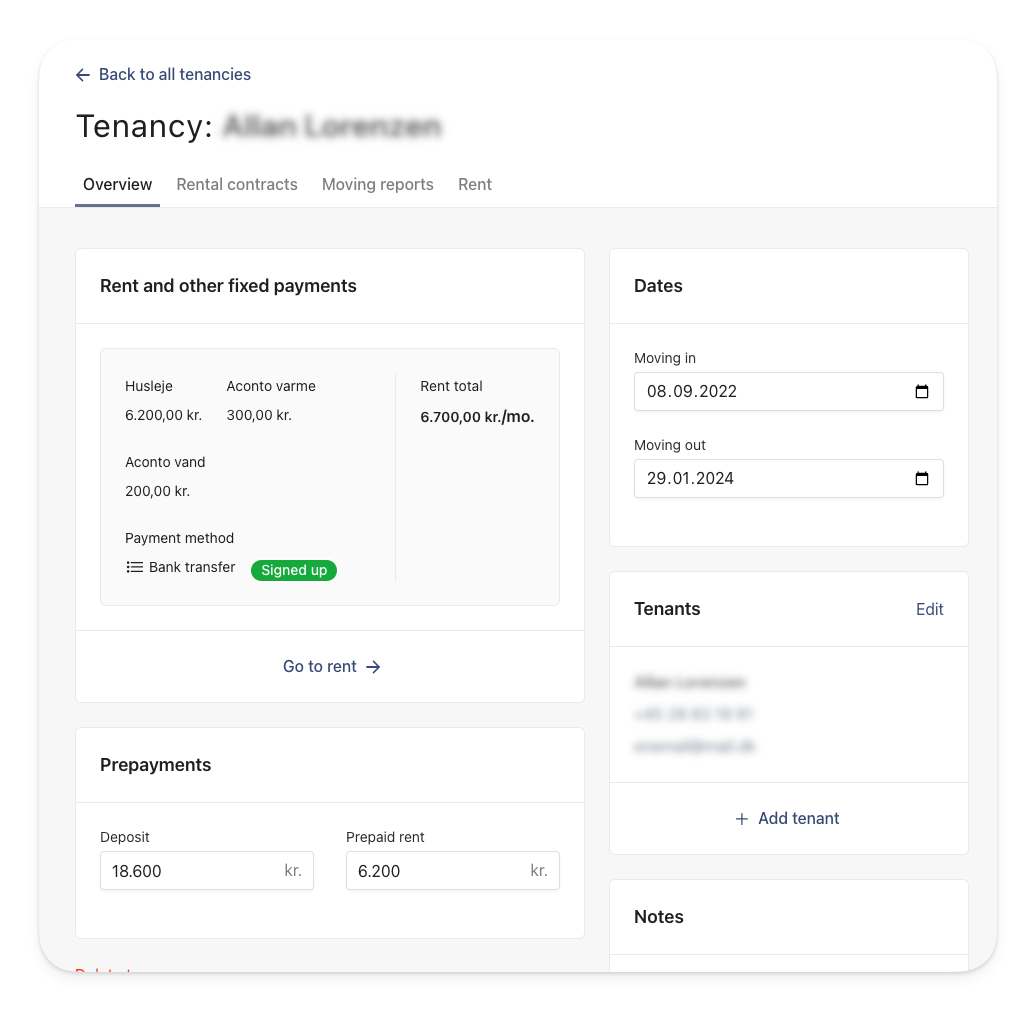Open calendar picker for Moving out date

pos(922,478)
